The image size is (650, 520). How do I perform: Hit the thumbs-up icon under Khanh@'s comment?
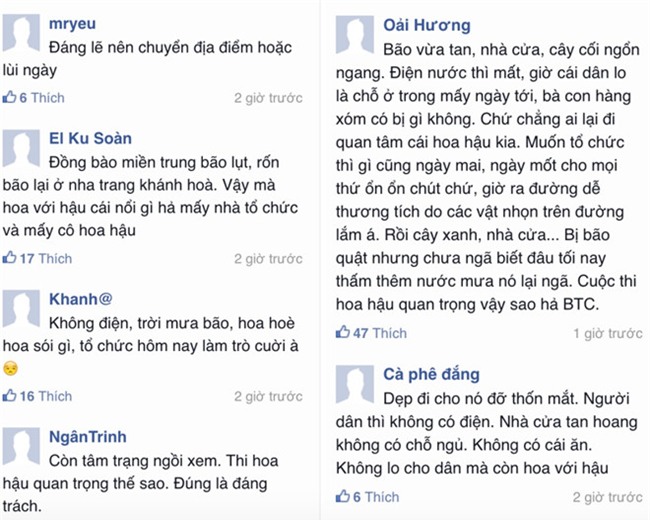[10, 396]
